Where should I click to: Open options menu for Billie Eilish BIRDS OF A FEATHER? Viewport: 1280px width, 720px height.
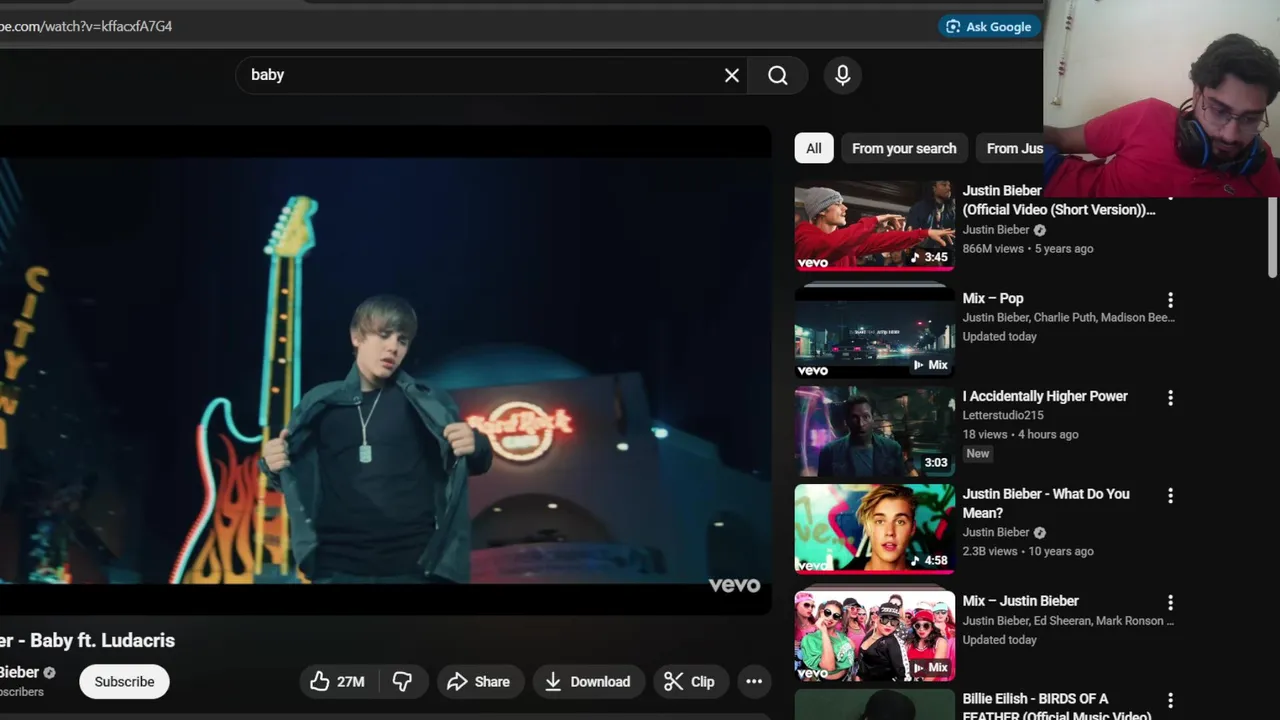click(1170, 701)
